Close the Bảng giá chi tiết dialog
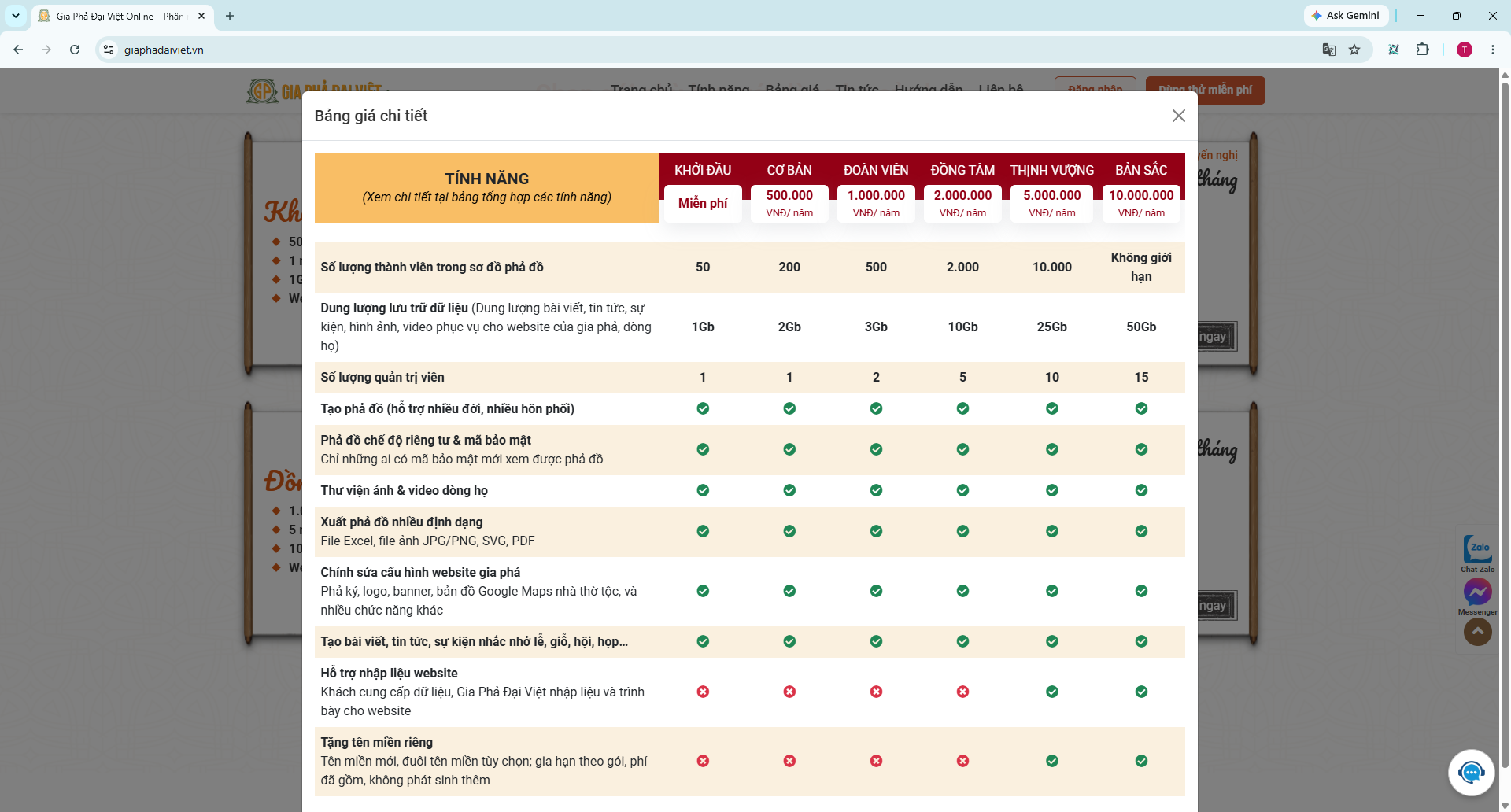This screenshot has width=1511, height=812. [1178, 116]
